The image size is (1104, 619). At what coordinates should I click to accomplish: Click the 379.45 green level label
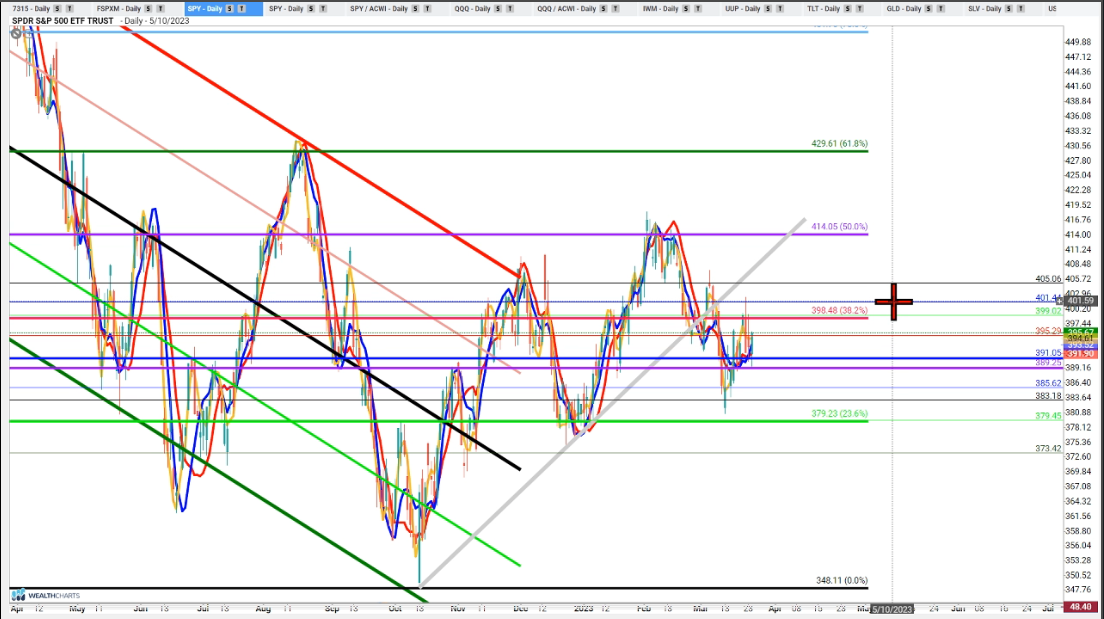(x=1048, y=416)
